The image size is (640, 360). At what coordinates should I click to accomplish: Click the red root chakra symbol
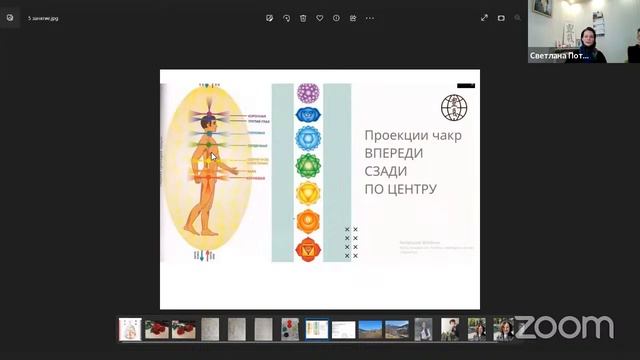pyautogui.click(x=308, y=249)
